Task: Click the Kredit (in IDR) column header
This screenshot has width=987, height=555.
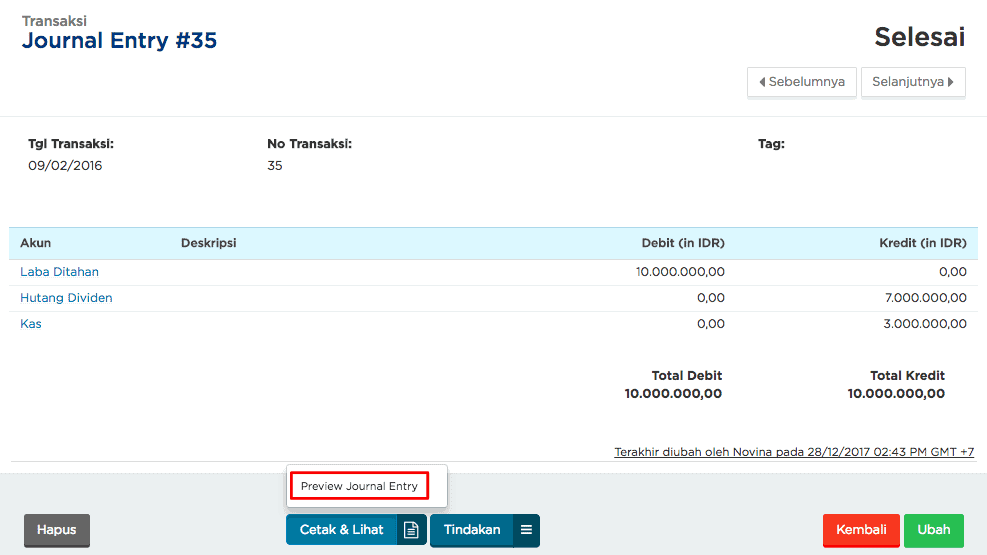Action: point(923,243)
